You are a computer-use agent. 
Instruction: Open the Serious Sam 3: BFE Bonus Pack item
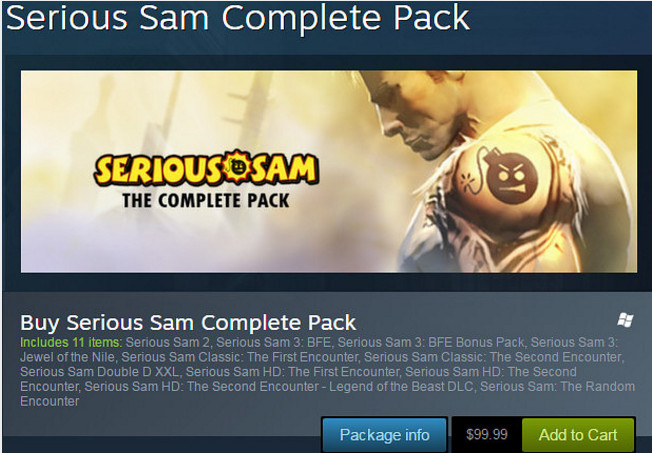click(x=431, y=342)
